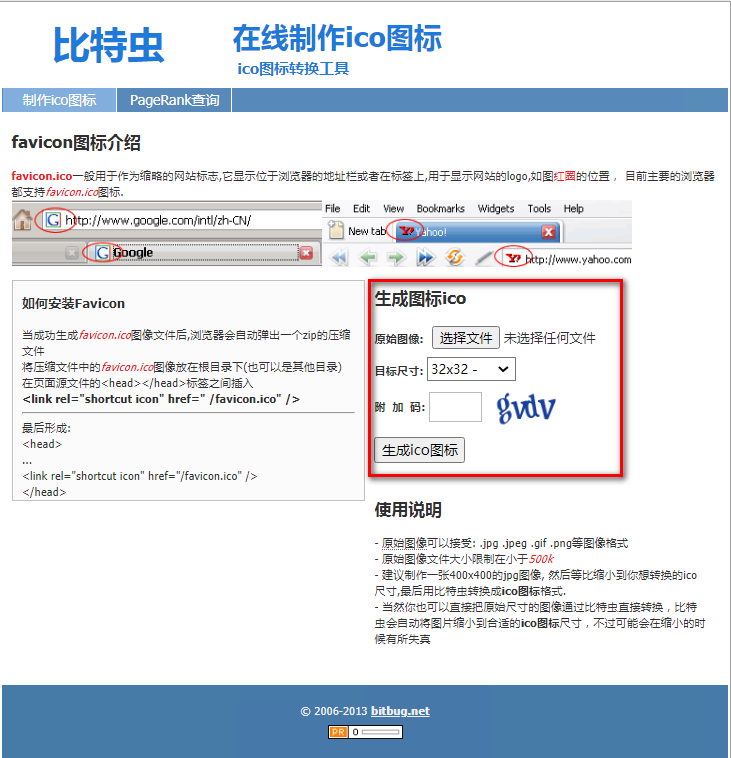Click the Widgets menu in example image

pos(496,209)
